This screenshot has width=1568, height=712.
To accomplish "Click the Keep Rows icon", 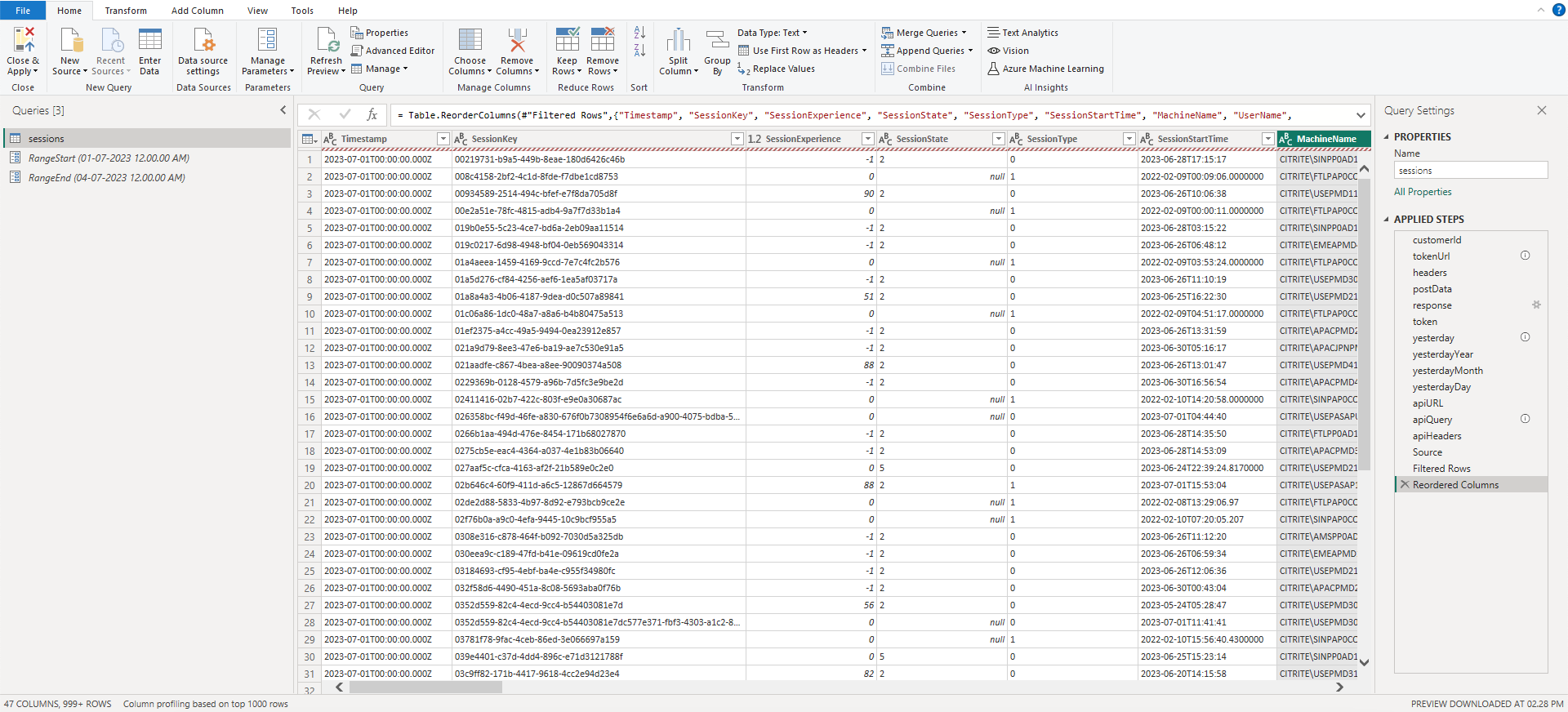I will pos(567,41).
